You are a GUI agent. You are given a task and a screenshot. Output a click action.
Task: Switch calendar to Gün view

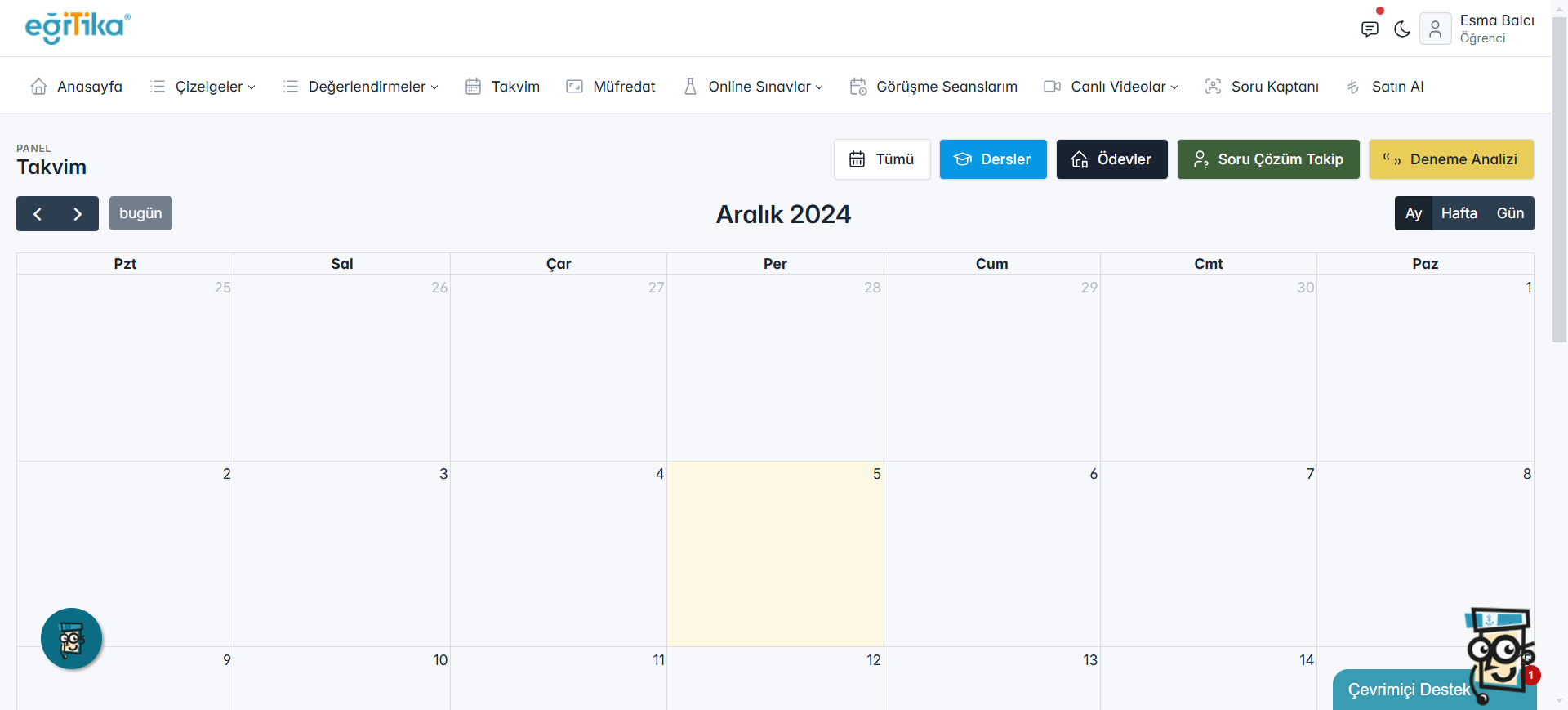[x=1510, y=213]
